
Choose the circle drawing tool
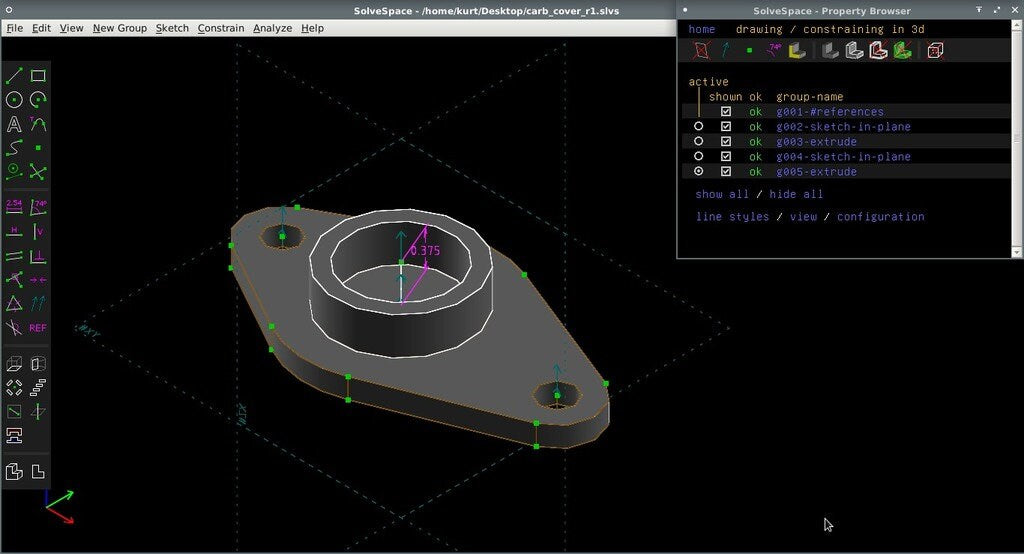tap(14, 100)
